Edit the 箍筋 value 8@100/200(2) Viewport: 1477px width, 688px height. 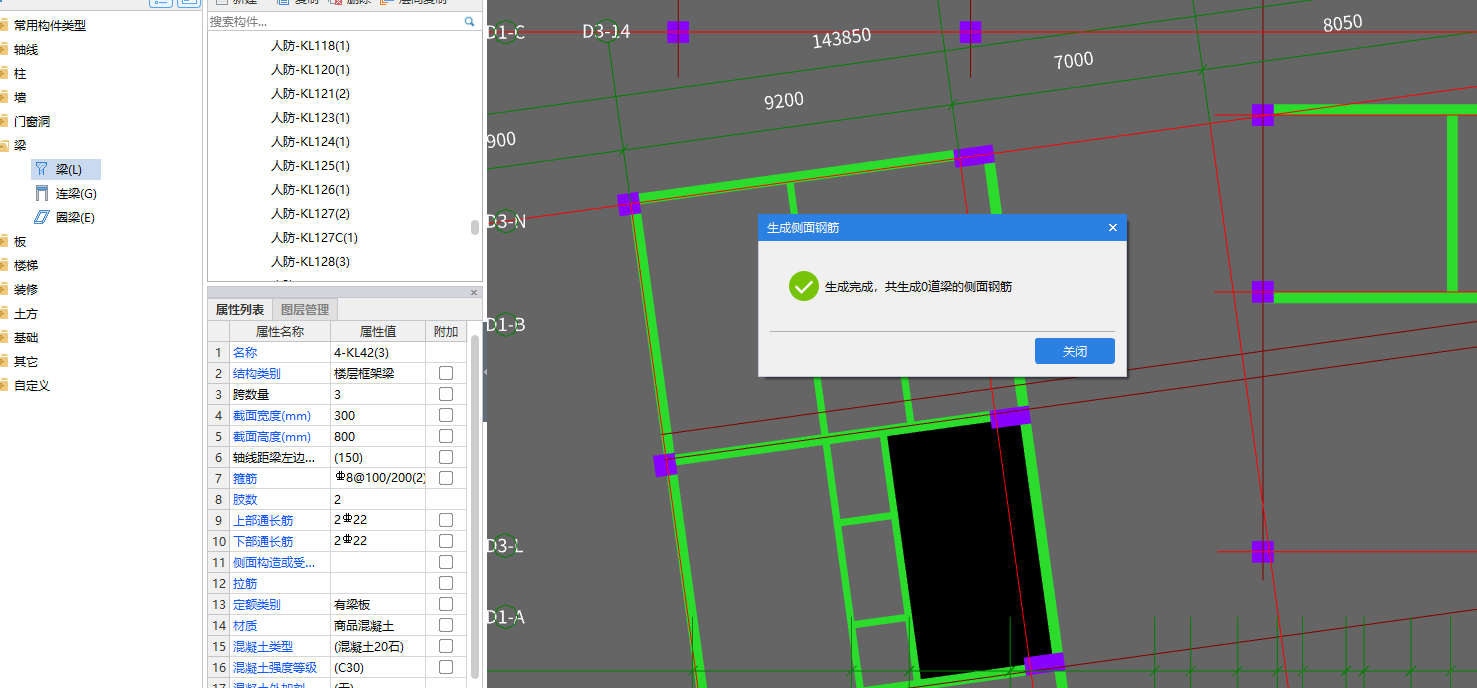click(x=378, y=478)
